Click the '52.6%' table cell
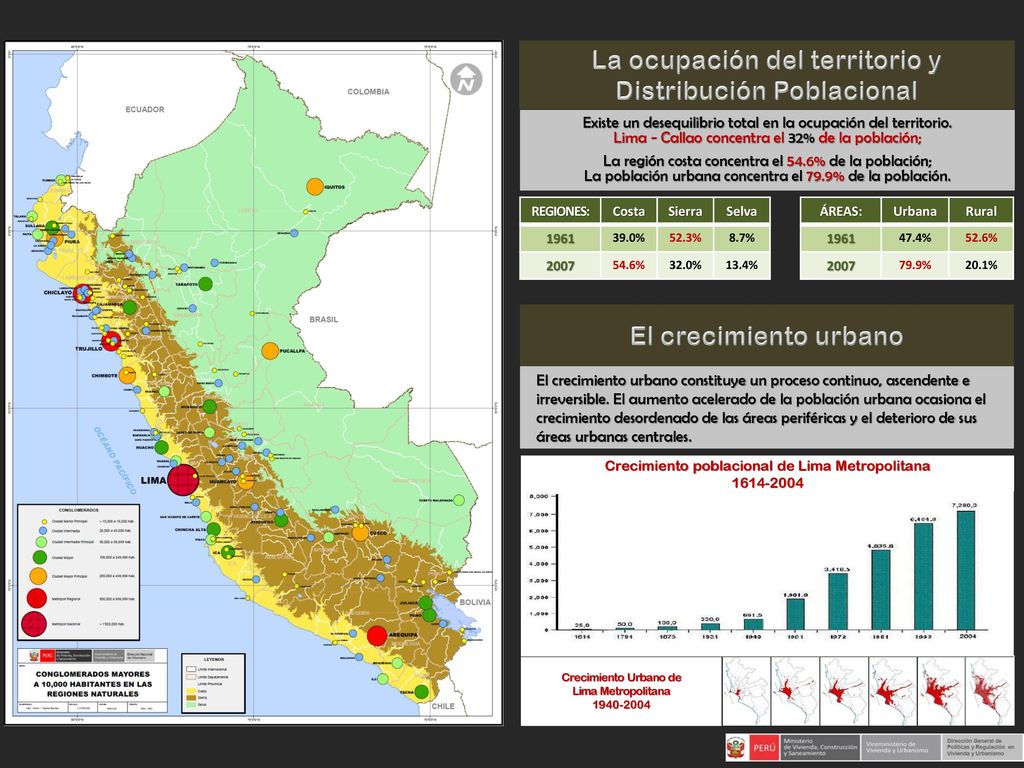Viewport: 1024px width, 768px height. 981,238
